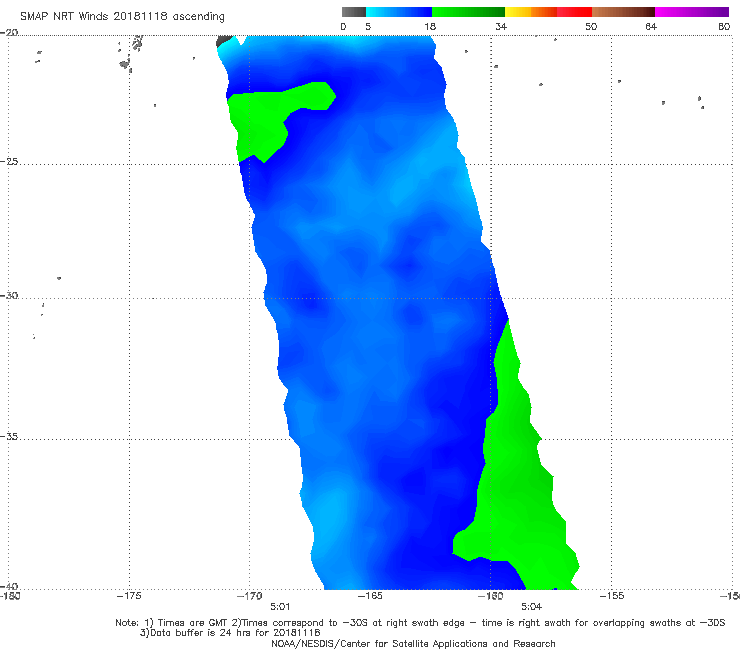The width and height of the screenshot is (740, 650).
Task: Click the color bar label '18'
Action: coord(430,26)
